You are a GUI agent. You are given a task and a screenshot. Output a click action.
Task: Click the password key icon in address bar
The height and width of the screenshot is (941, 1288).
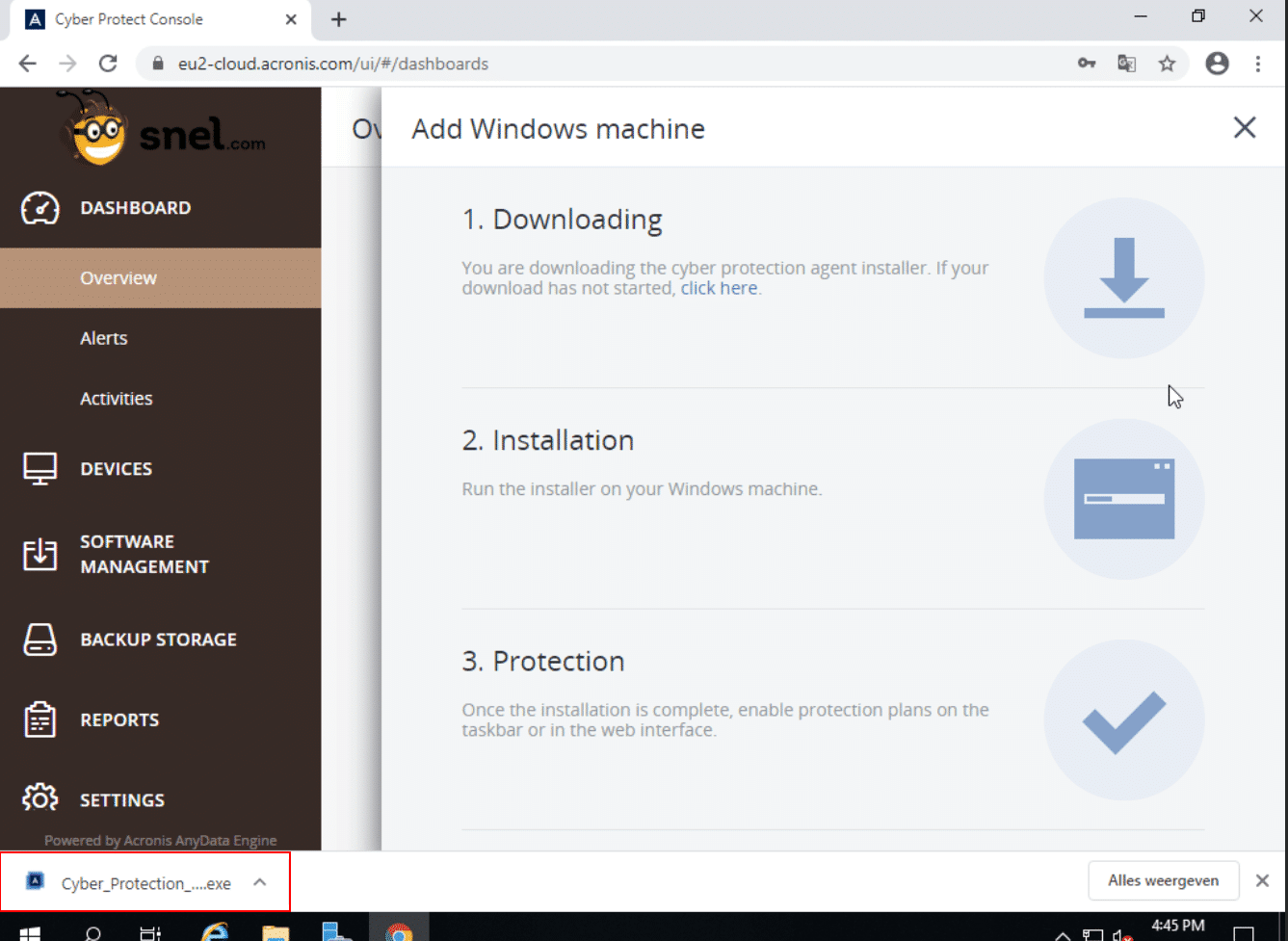[x=1087, y=64]
